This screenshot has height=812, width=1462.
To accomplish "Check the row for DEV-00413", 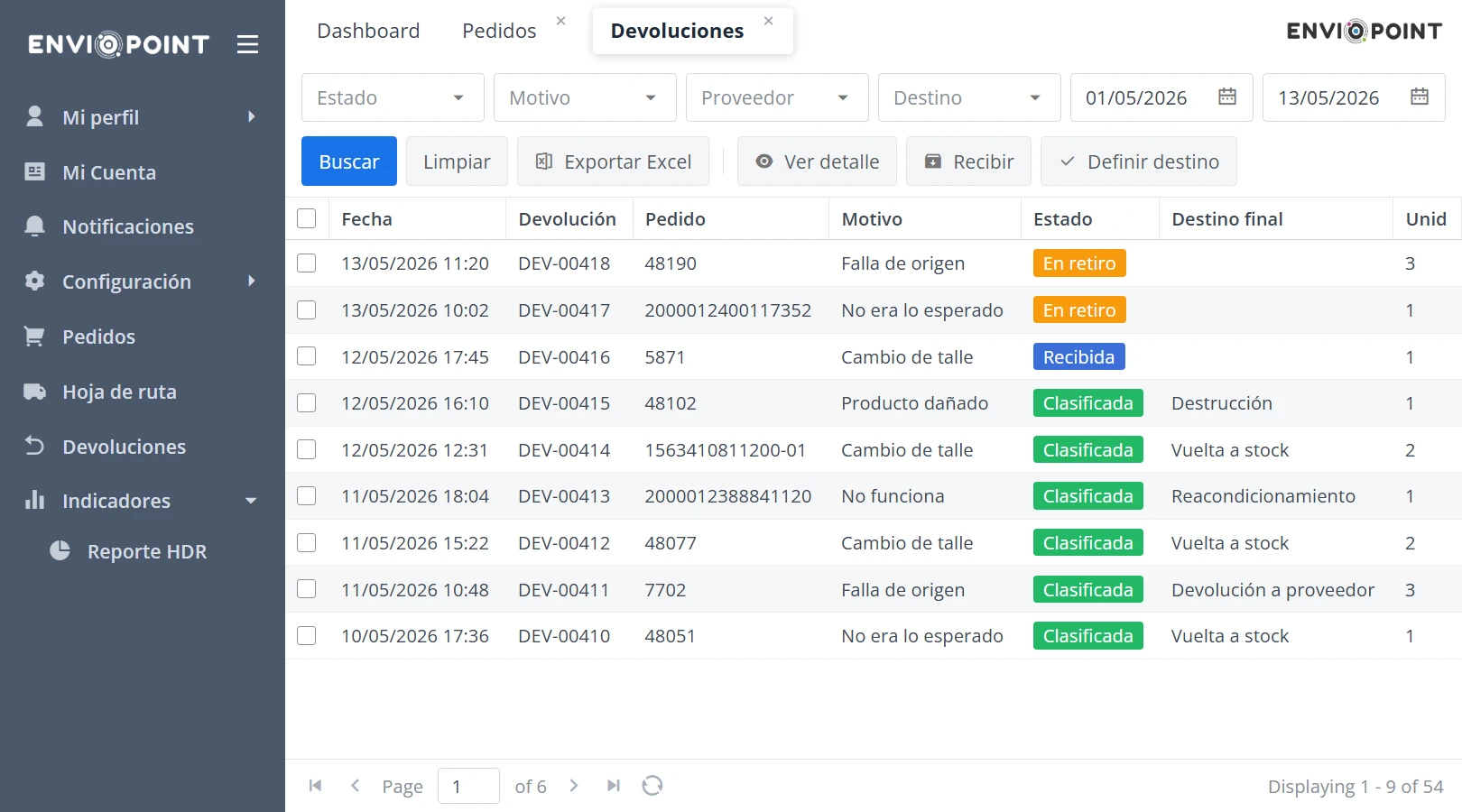I will [x=307, y=496].
